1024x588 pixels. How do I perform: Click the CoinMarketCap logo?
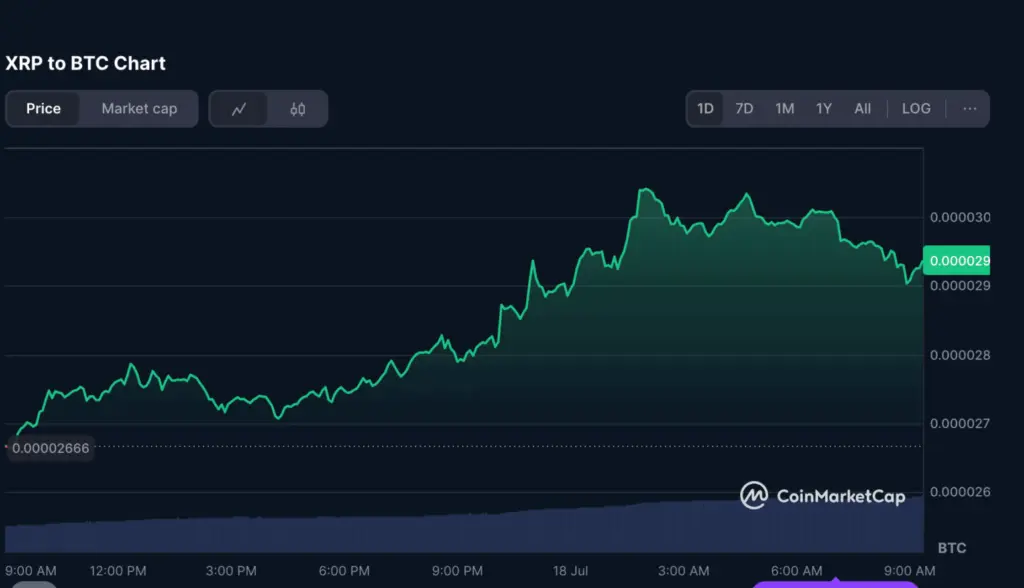tap(822, 494)
